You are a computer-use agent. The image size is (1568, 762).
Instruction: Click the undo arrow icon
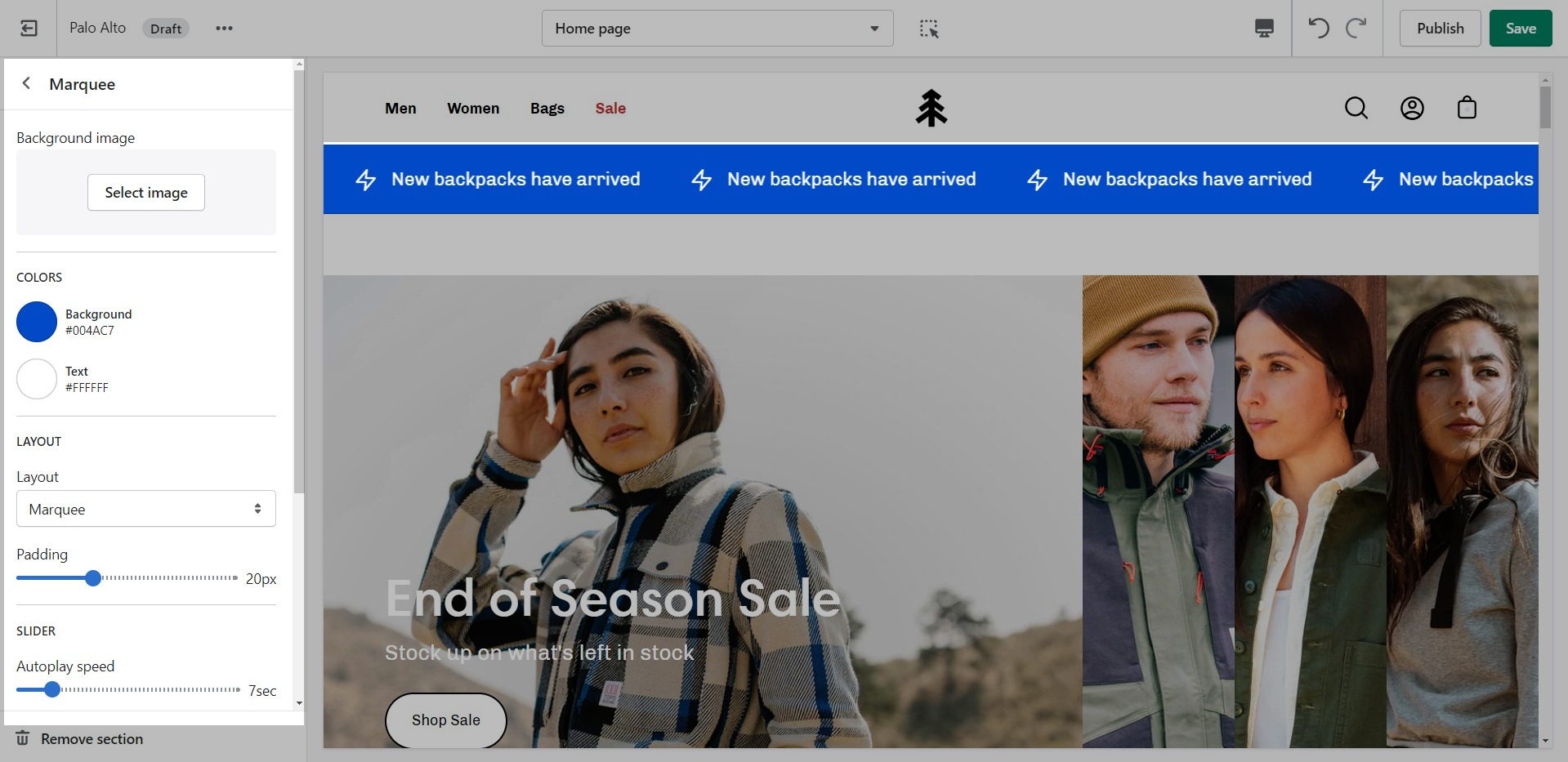1318,29
